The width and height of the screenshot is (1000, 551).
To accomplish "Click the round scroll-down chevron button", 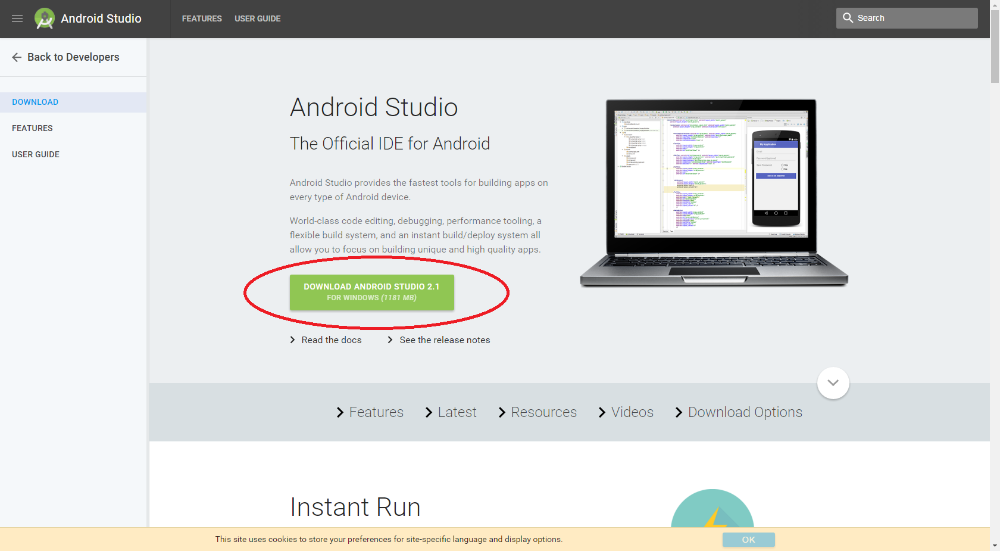I will [833, 383].
